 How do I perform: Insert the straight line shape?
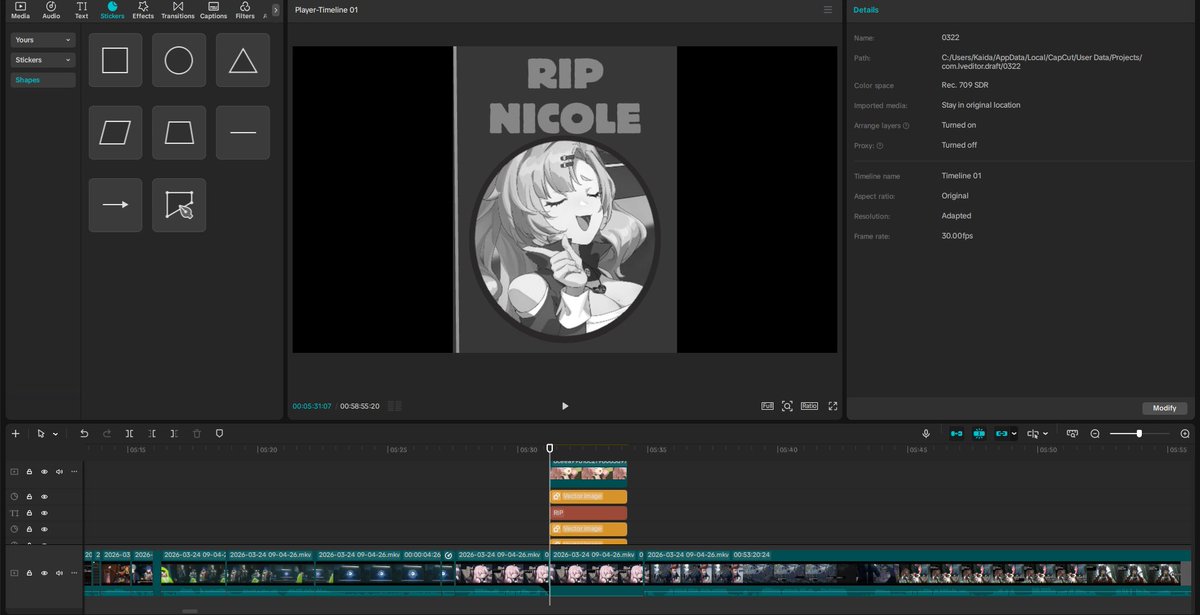click(x=243, y=132)
